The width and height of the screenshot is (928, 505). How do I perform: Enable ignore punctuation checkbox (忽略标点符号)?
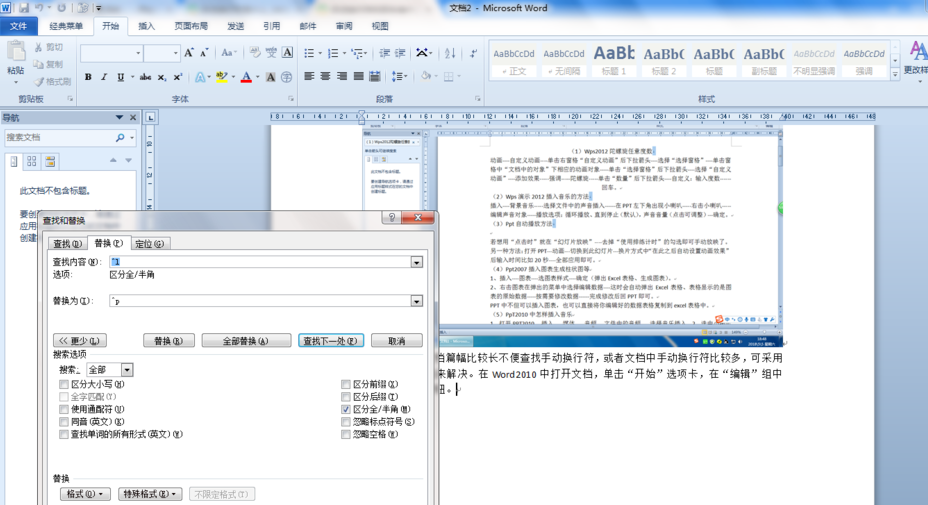(346, 422)
